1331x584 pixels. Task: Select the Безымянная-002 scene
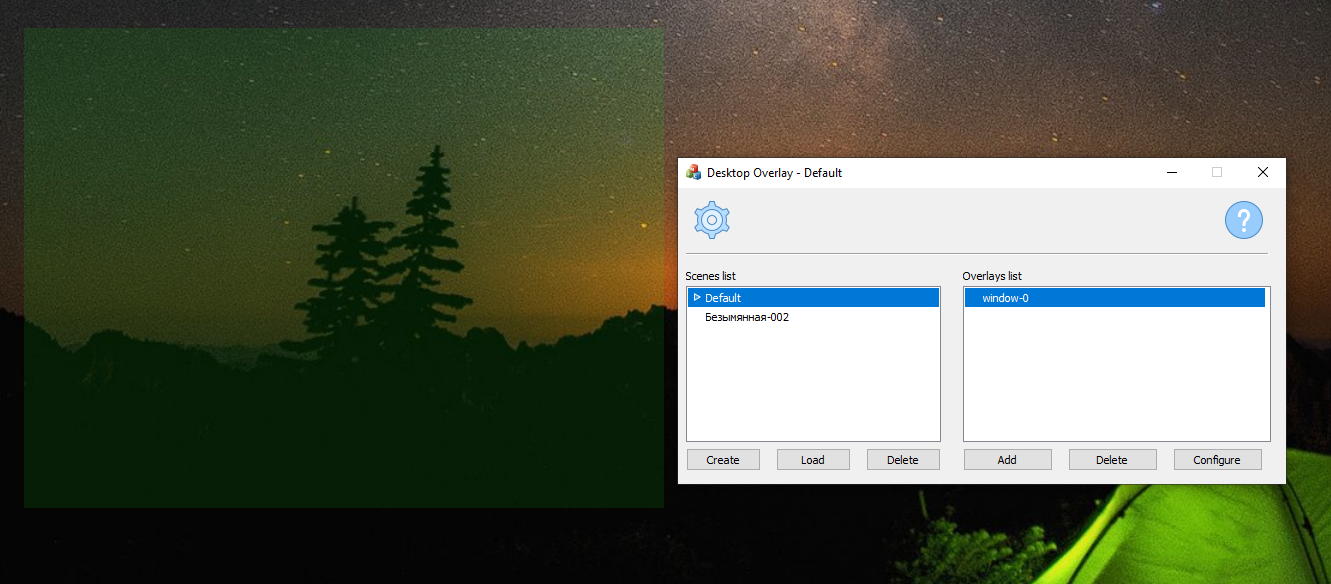pyautogui.click(x=813, y=317)
